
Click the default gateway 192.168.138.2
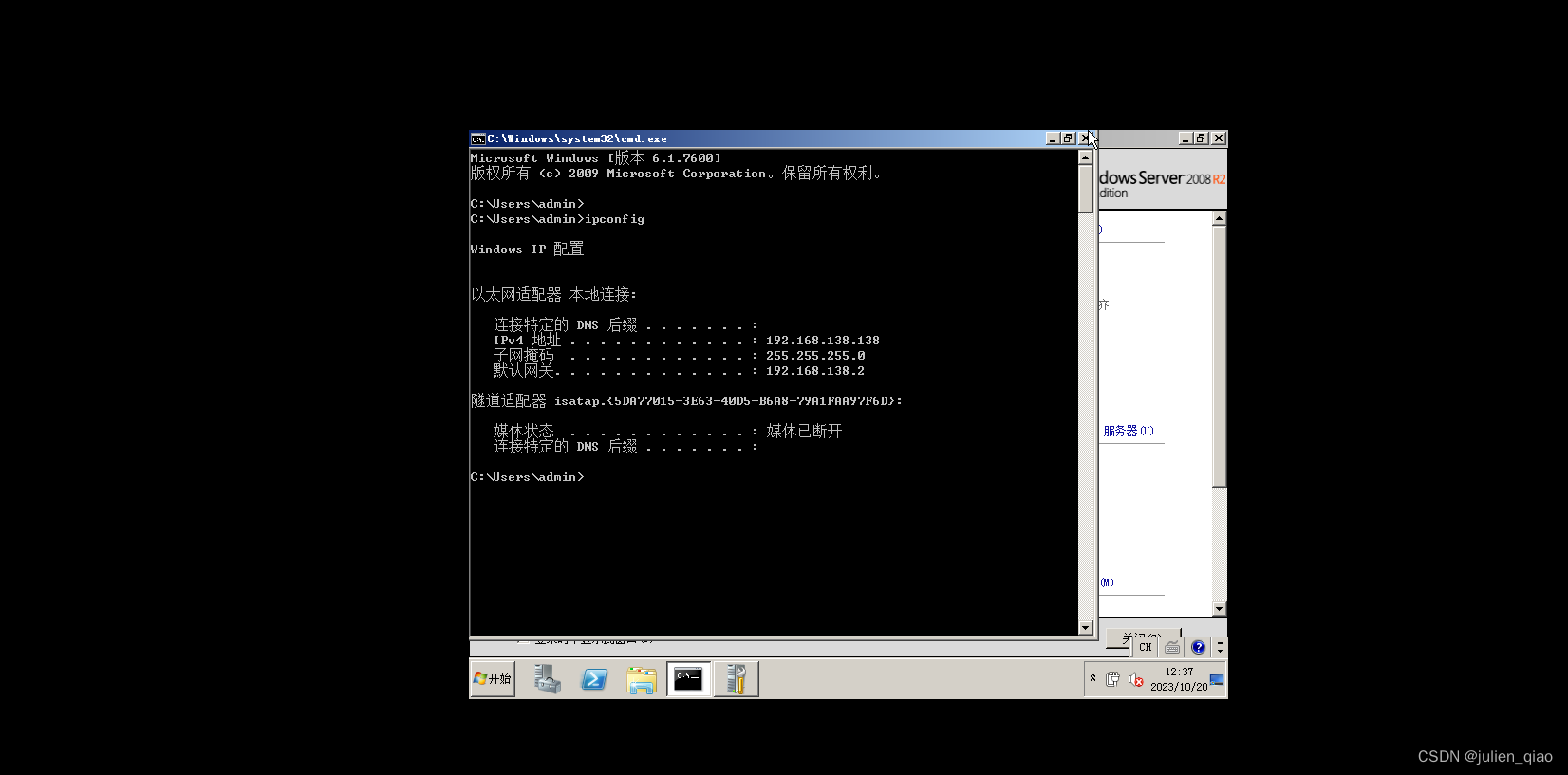[815, 371]
